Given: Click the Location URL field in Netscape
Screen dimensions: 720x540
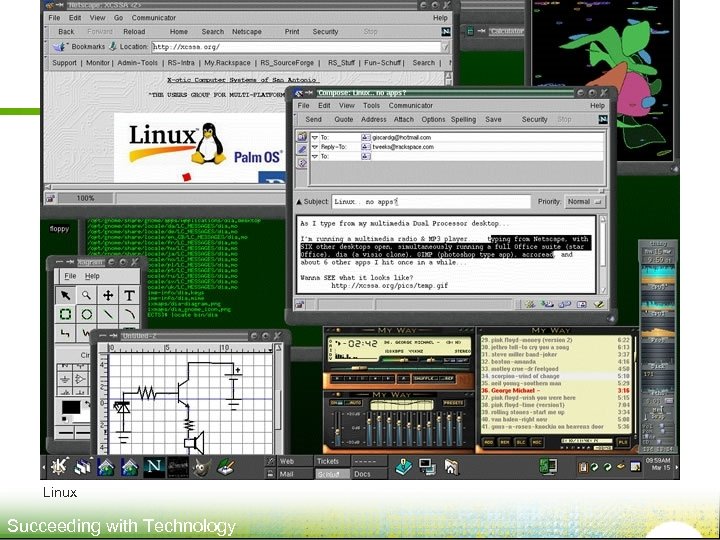Looking at the screenshot, I should [x=296, y=47].
